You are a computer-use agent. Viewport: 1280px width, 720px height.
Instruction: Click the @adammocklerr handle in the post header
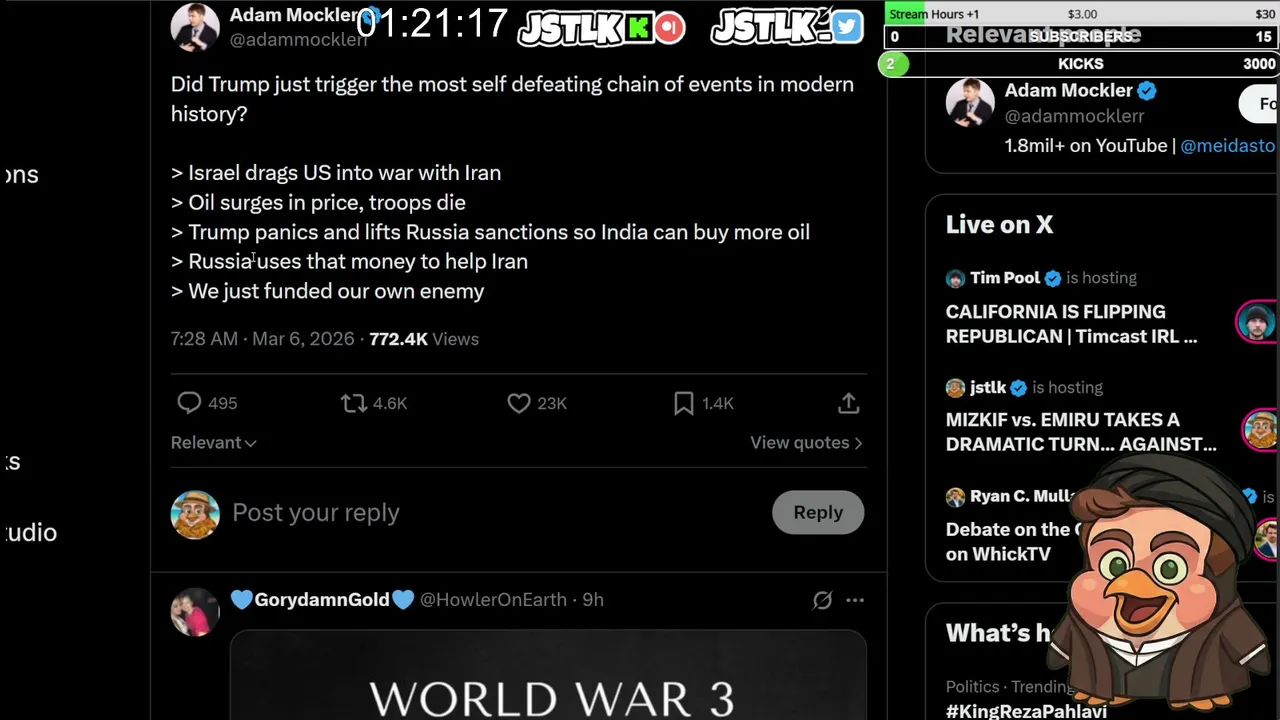coord(298,40)
